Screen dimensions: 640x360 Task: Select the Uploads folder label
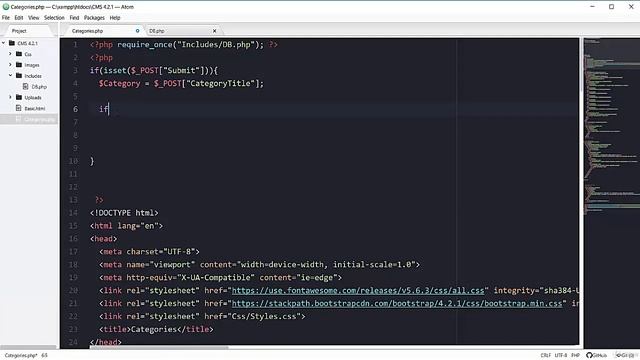(33, 98)
